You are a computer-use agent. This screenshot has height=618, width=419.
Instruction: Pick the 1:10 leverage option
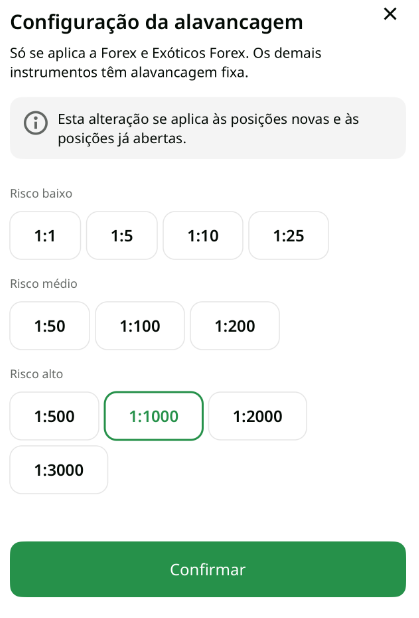point(203,236)
